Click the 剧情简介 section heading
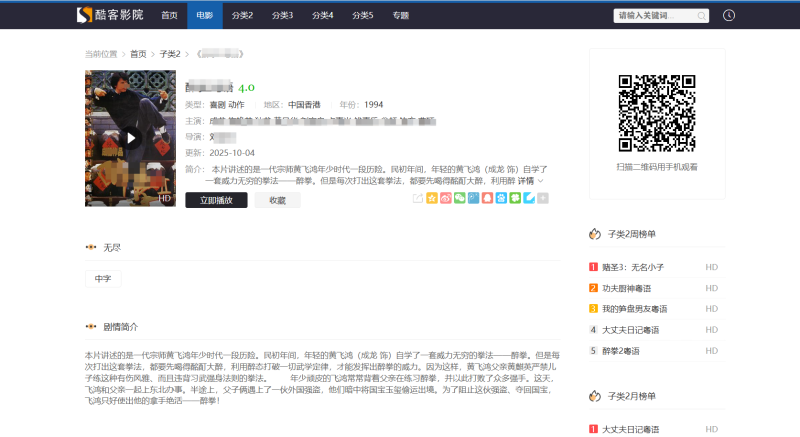This screenshot has width=800, height=437. (120, 327)
